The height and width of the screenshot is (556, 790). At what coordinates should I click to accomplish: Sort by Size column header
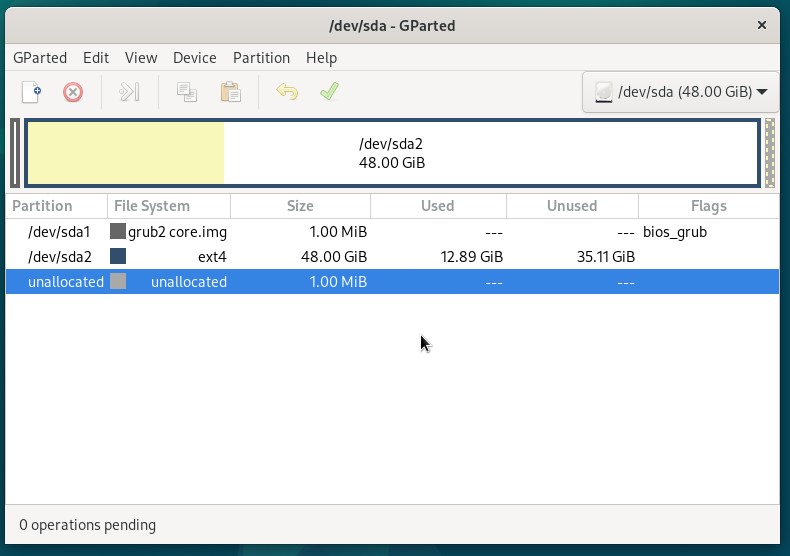coord(300,206)
